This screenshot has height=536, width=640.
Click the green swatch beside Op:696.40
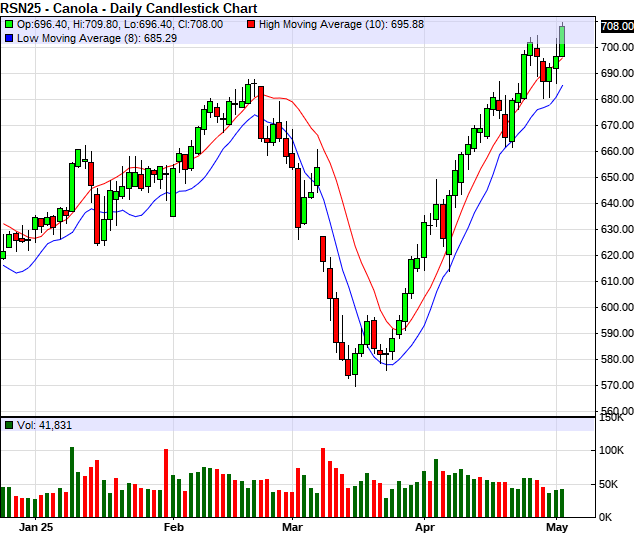(x=9, y=23)
